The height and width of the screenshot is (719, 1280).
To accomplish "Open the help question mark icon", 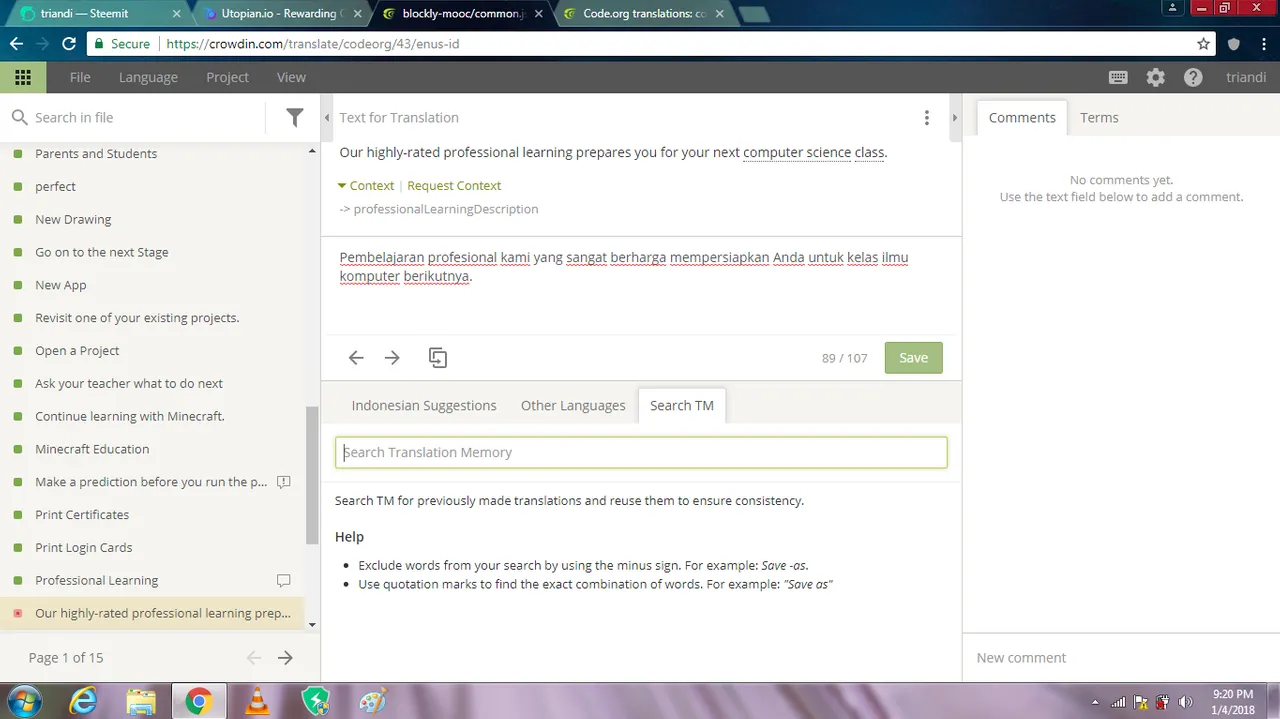I will coord(1192,77).
